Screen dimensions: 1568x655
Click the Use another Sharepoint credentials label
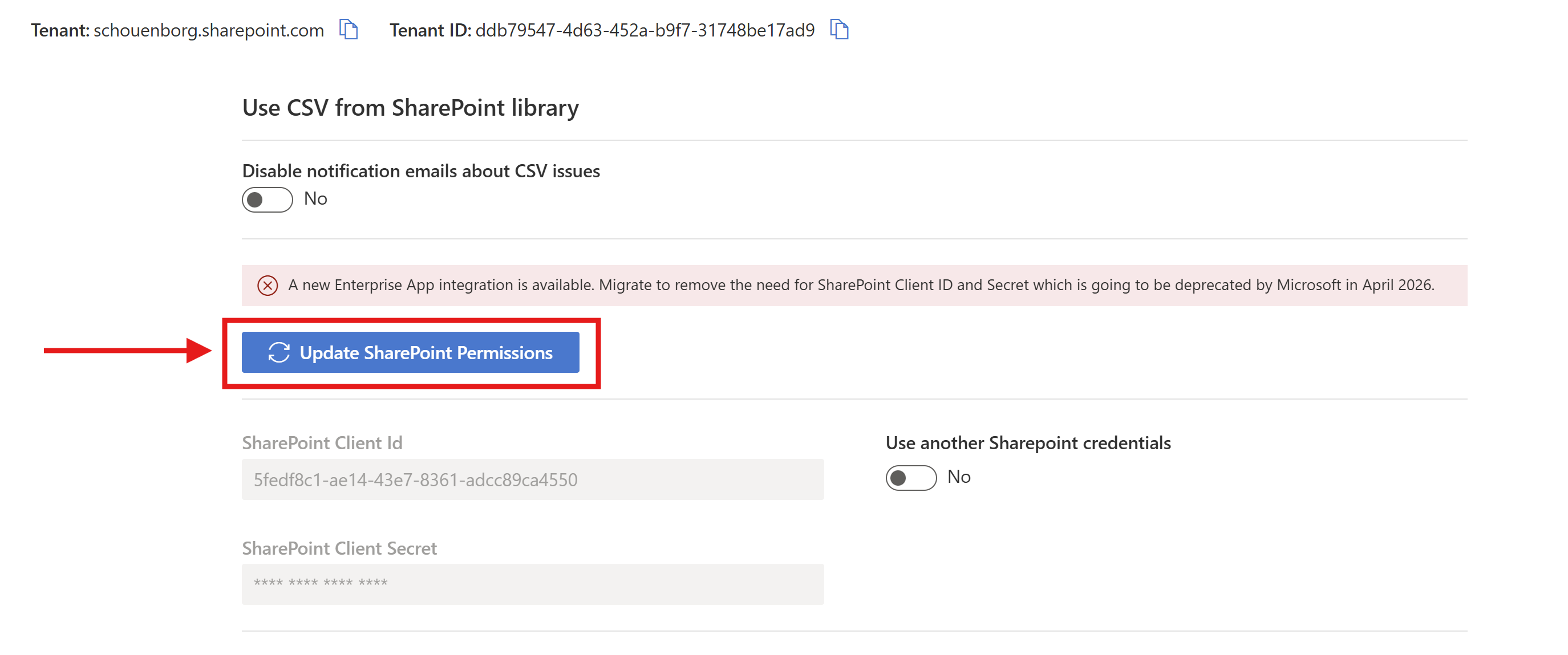1027,443
